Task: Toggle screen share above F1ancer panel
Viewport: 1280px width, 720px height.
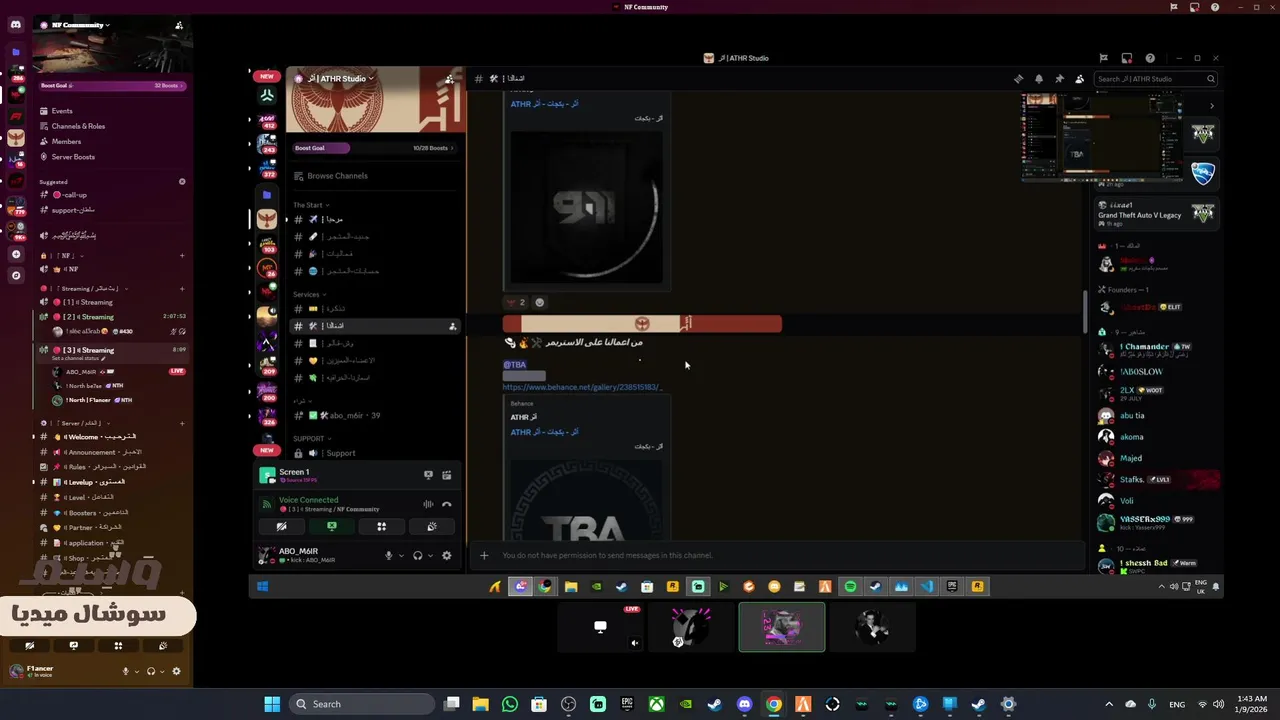Action: coord(73,646)
